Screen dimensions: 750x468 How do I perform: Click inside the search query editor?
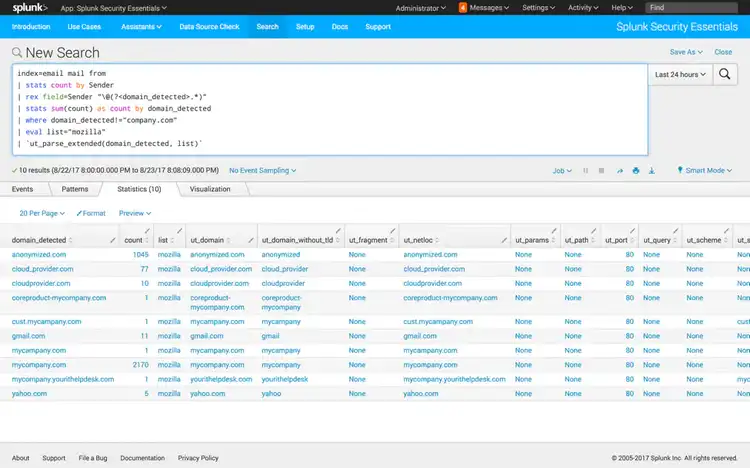330,110
